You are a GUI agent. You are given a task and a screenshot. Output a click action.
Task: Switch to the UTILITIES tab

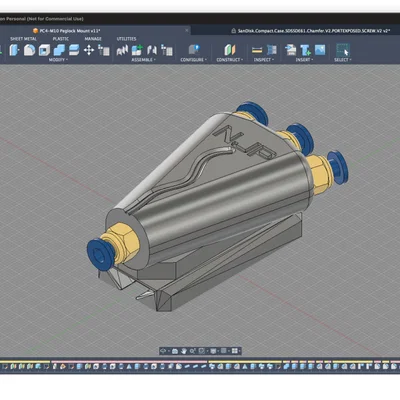tap(126, 39)
